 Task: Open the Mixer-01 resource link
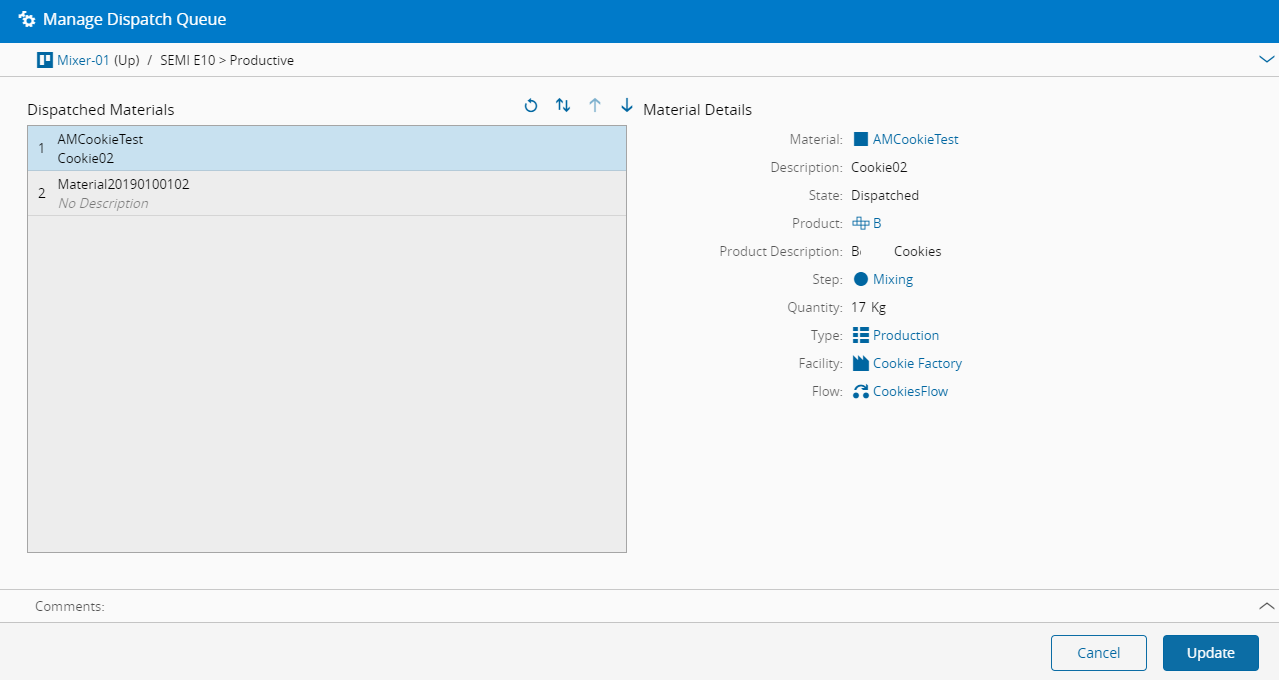click(x=83, y=60)
